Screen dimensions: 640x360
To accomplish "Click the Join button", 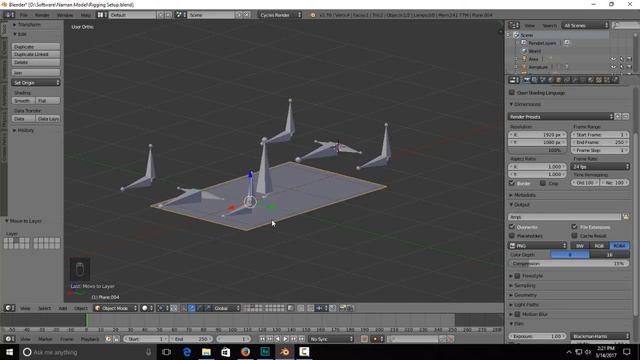I will [x=36, y=73].
